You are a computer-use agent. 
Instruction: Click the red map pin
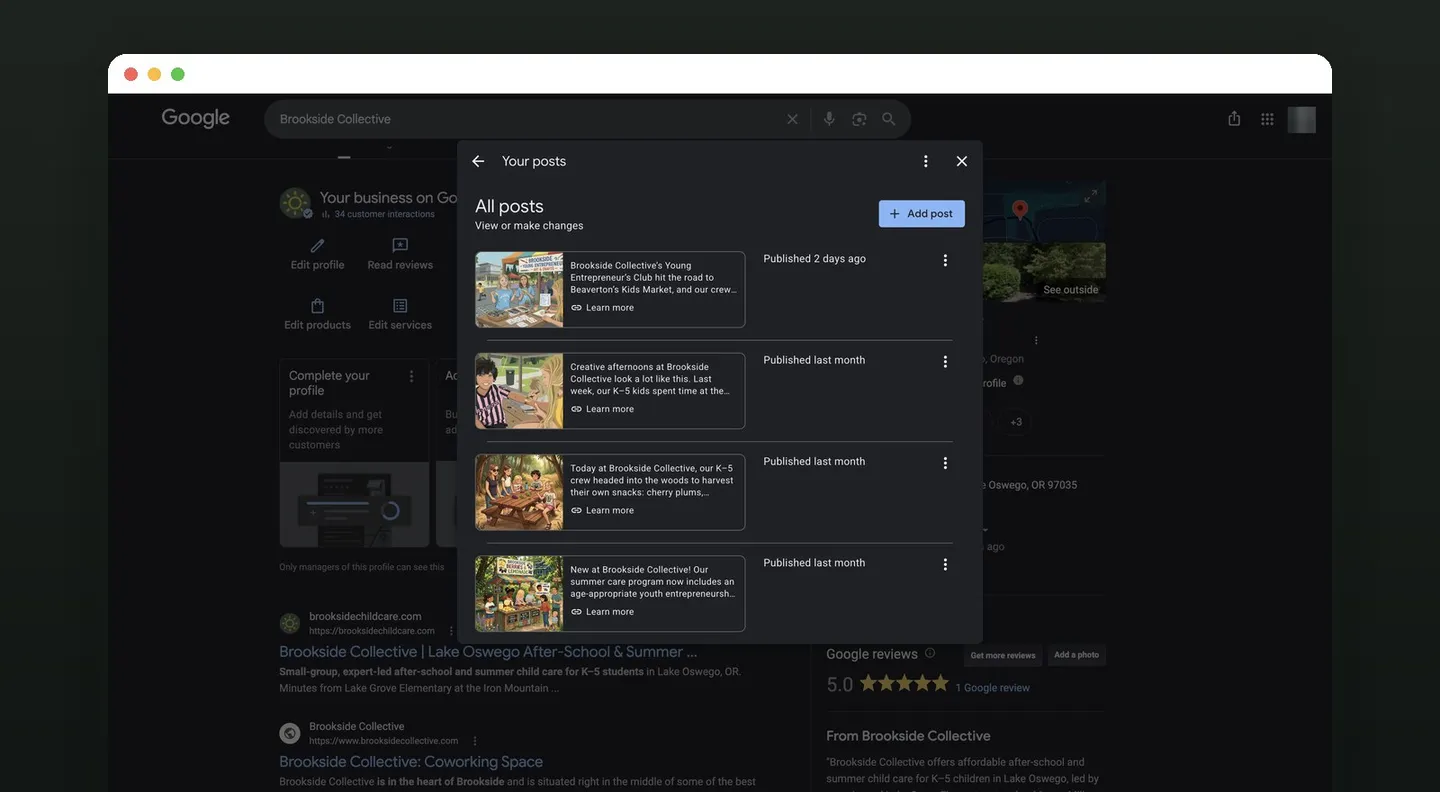click(x=1020, y=209)
